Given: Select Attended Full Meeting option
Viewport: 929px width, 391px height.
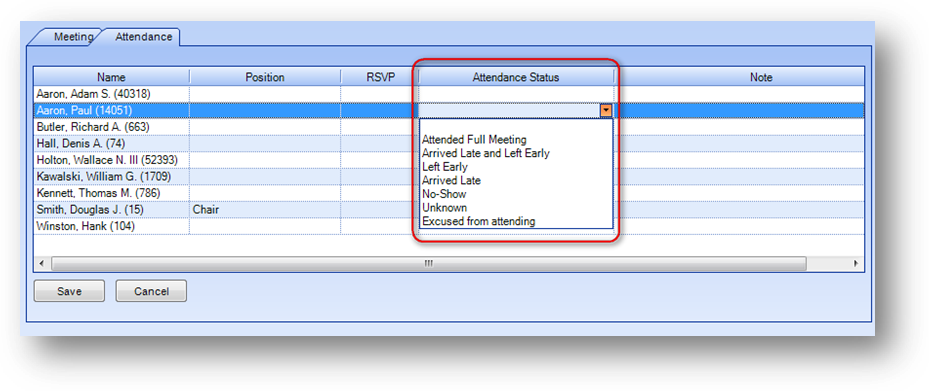Looking at the screenshot, I should click(x=474, y=140).
